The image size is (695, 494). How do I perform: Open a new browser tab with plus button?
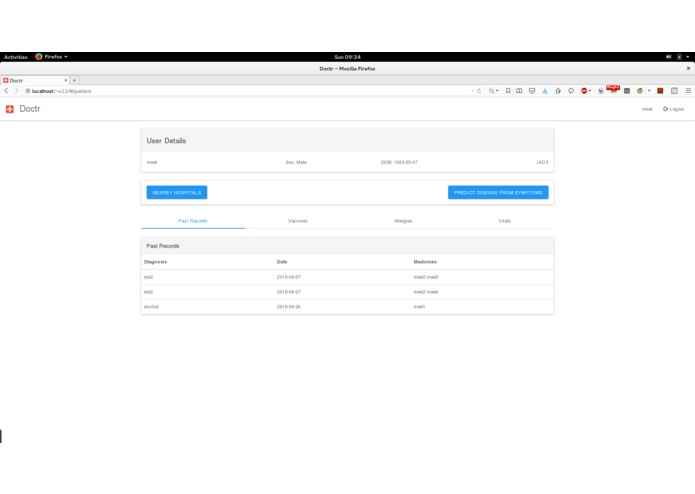[74, 80]
